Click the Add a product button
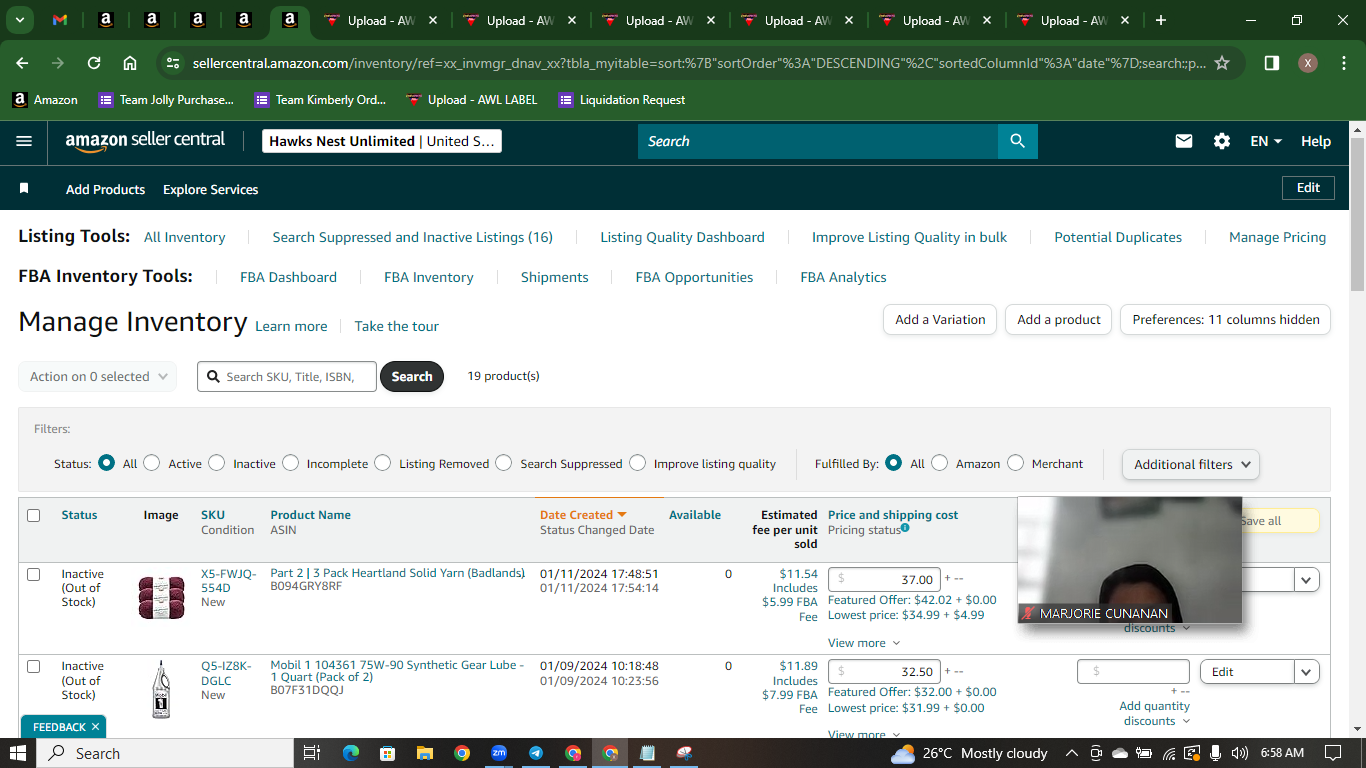The width and height of the screenshot is (1366, 768). pos(1058,320)
